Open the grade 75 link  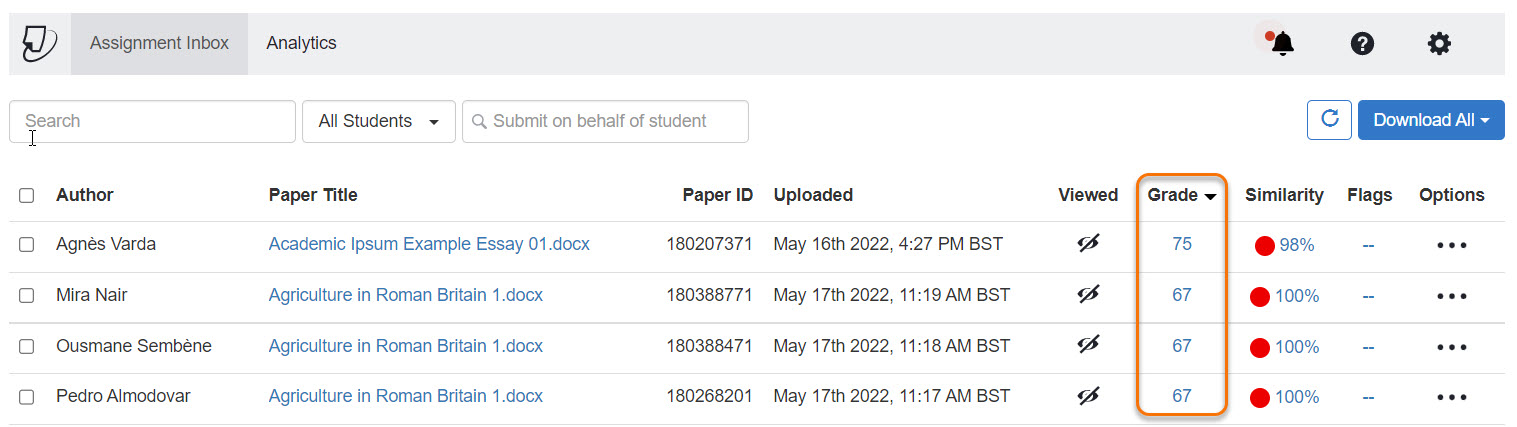(1182, 244)
